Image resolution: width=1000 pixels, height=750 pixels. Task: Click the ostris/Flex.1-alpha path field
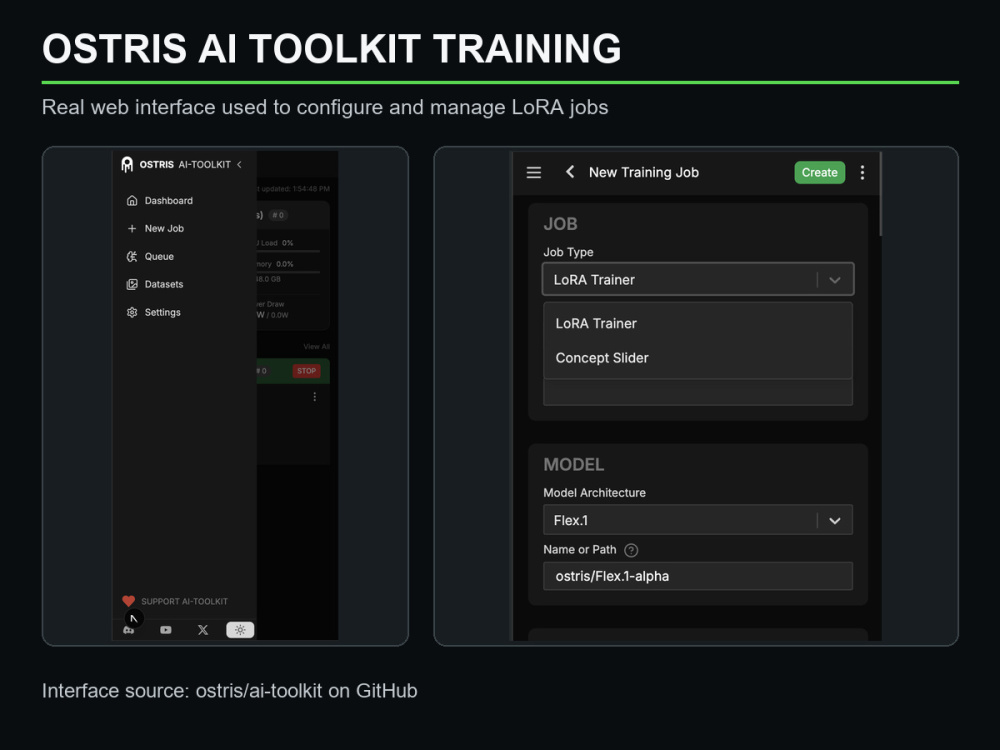click(x=698, y=576)
